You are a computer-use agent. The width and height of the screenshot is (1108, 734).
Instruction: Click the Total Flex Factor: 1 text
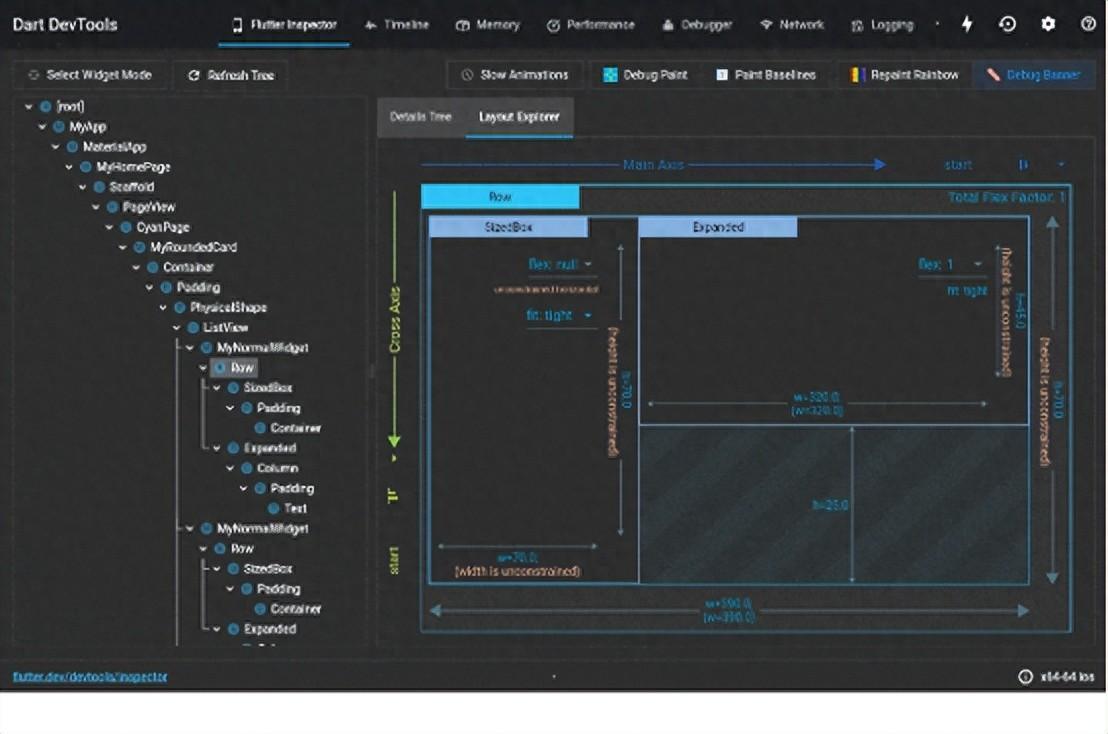coord(1006,197)
